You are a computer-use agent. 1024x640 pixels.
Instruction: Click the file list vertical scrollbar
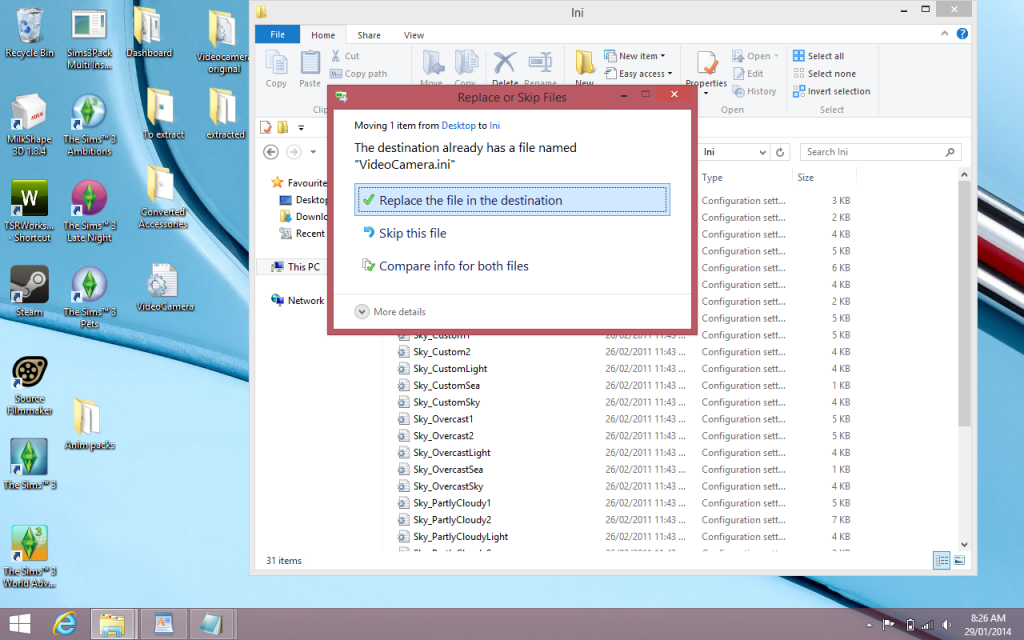pos(964,304)
